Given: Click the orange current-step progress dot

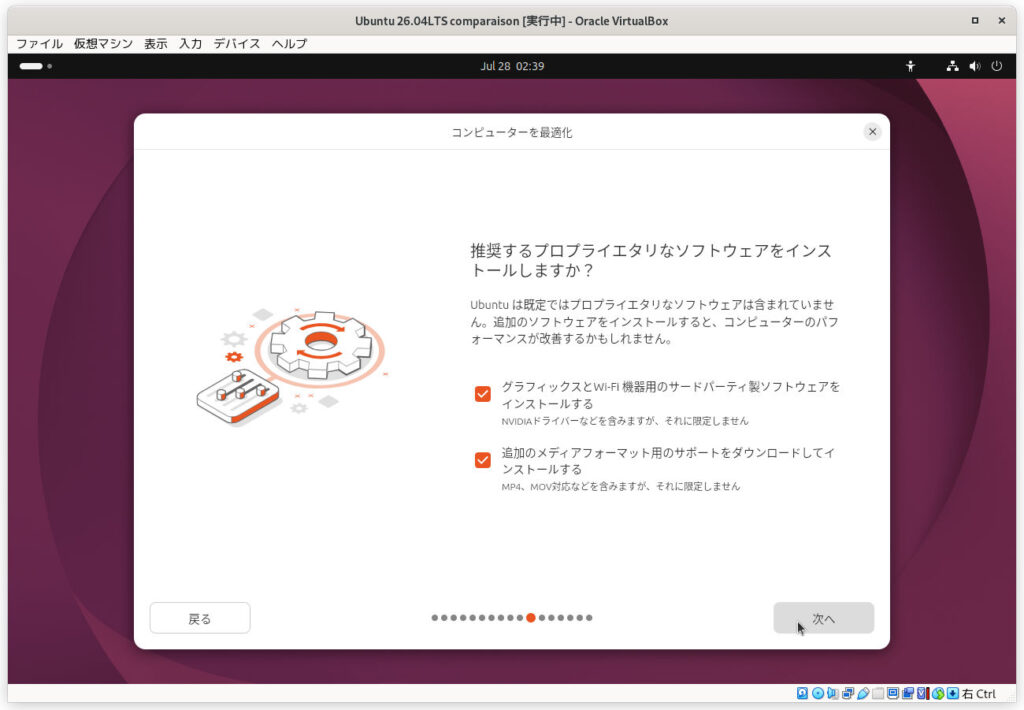Looking at the screenshot, I should tap(531, 618).
